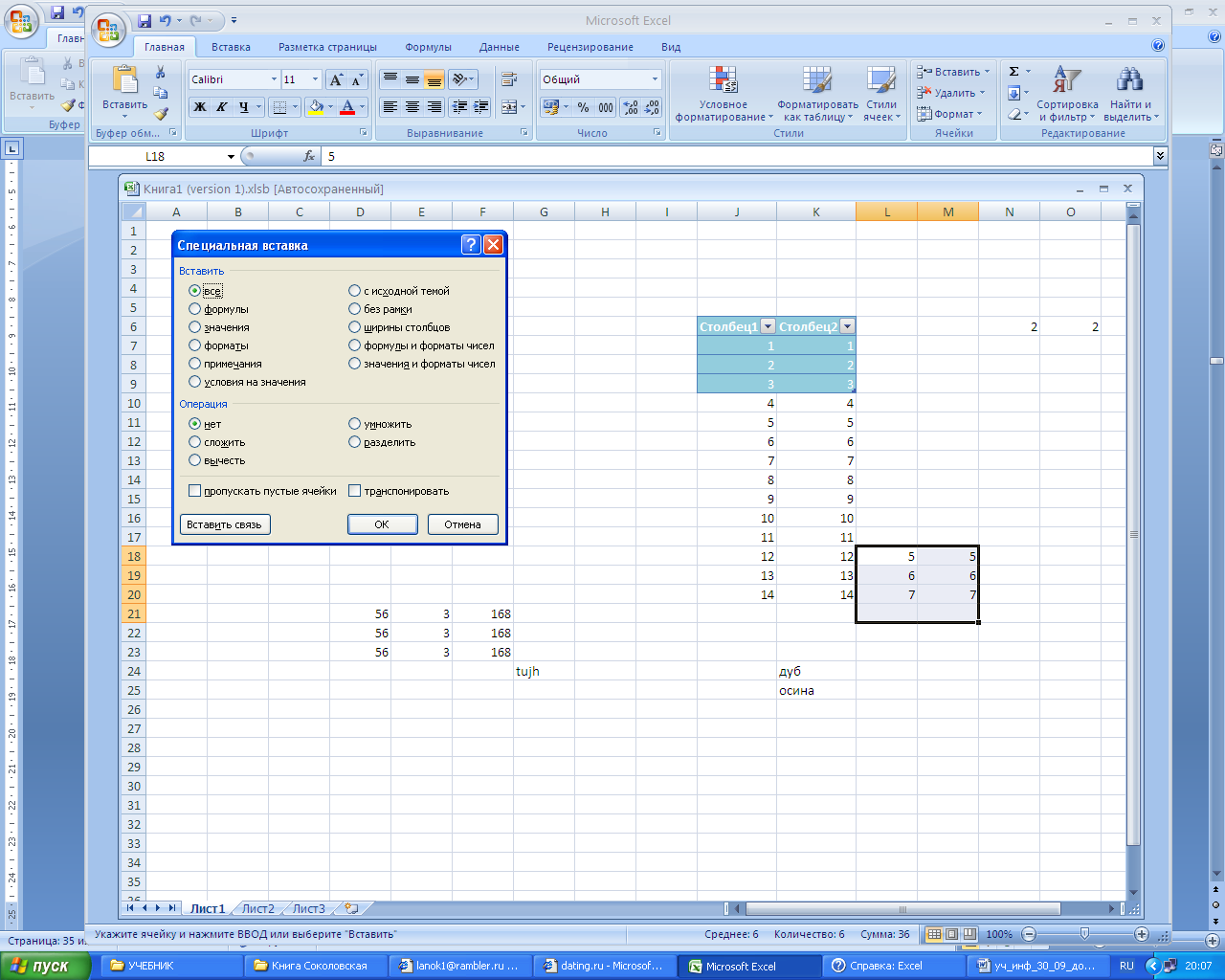
Task: Select the Format Painter brush
Action: pyautogui.click(x=161, y=113)
